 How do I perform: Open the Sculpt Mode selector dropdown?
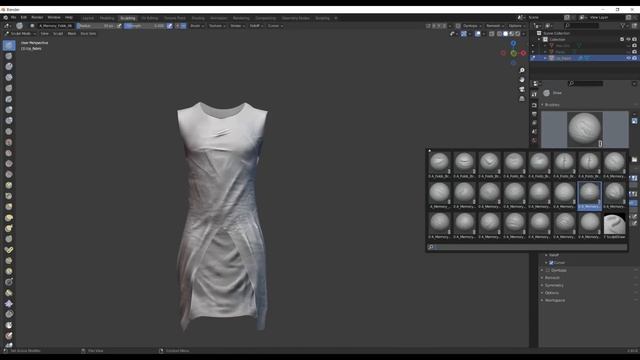coord(20,34)
